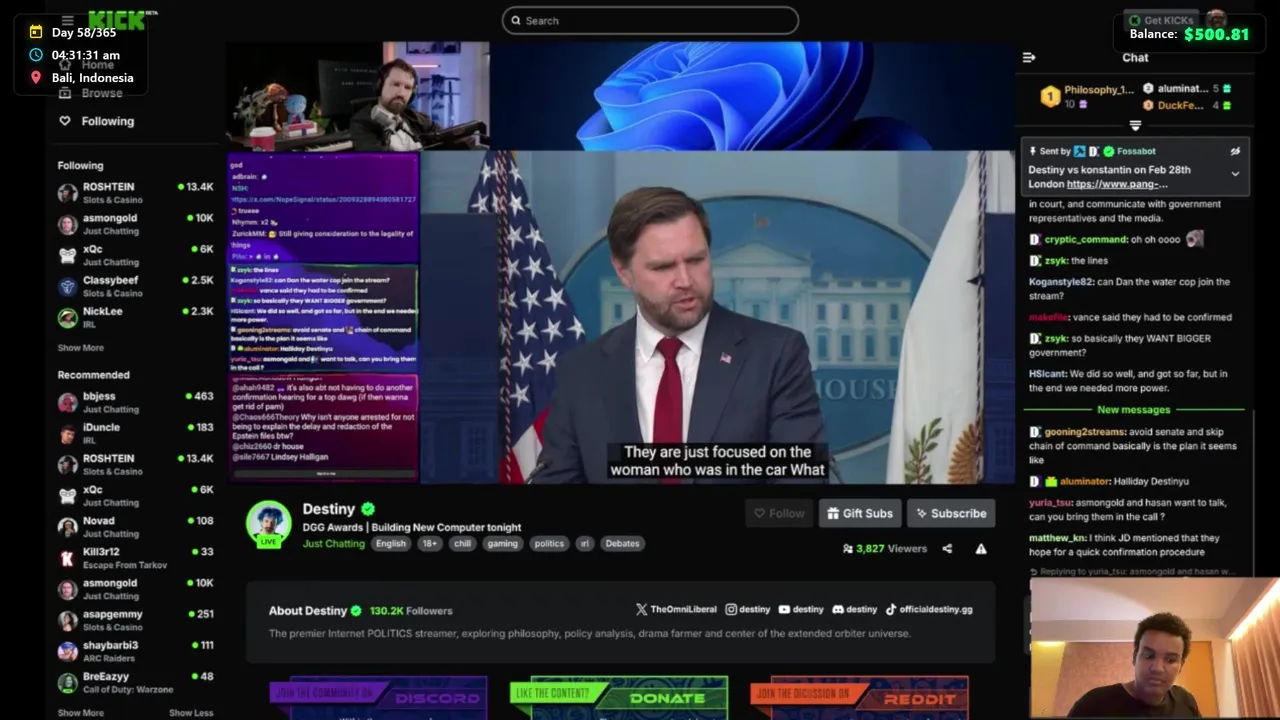Click the gaming tag

[x=502, y=544]
